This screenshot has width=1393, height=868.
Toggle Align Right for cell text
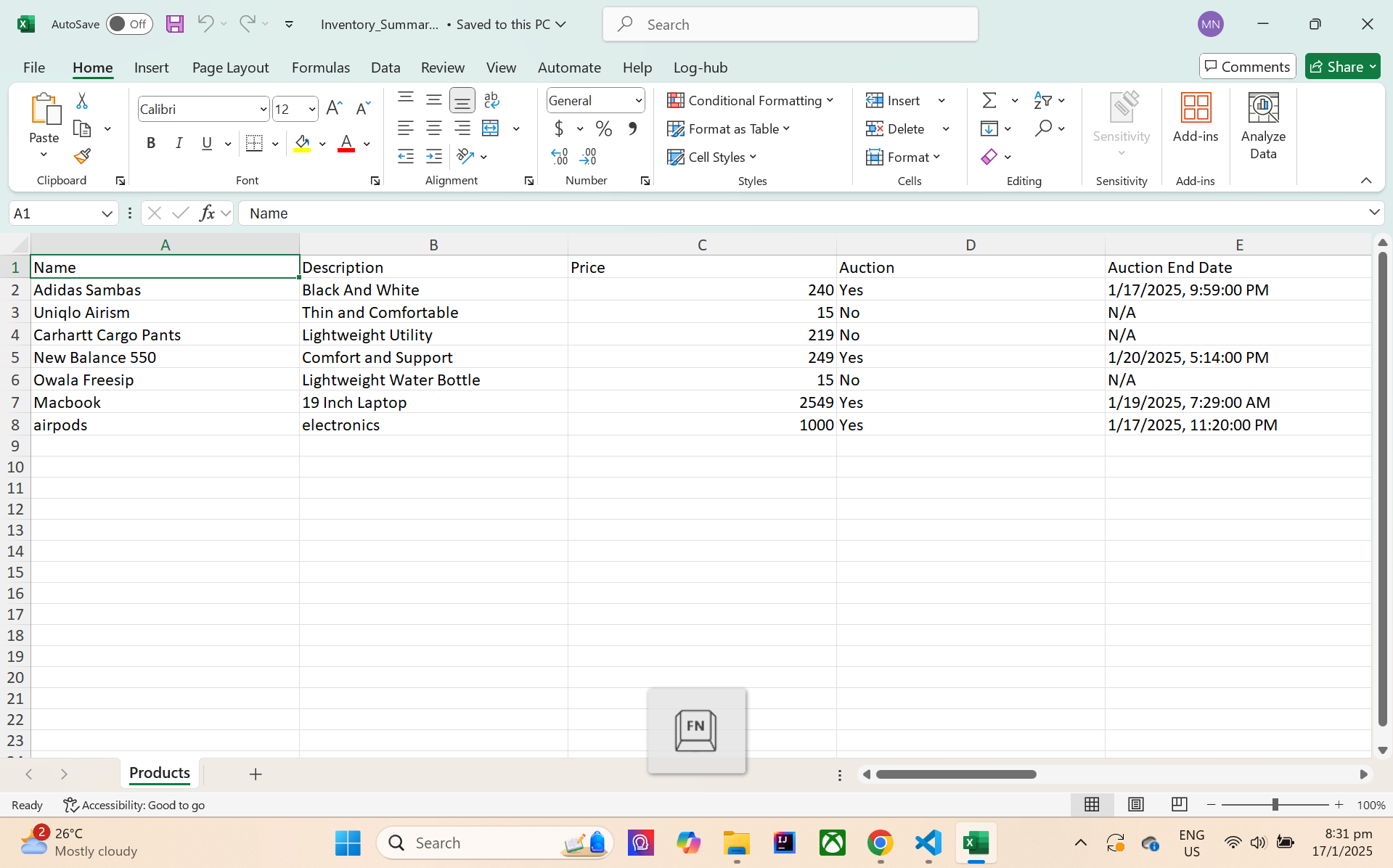[462, 128]
